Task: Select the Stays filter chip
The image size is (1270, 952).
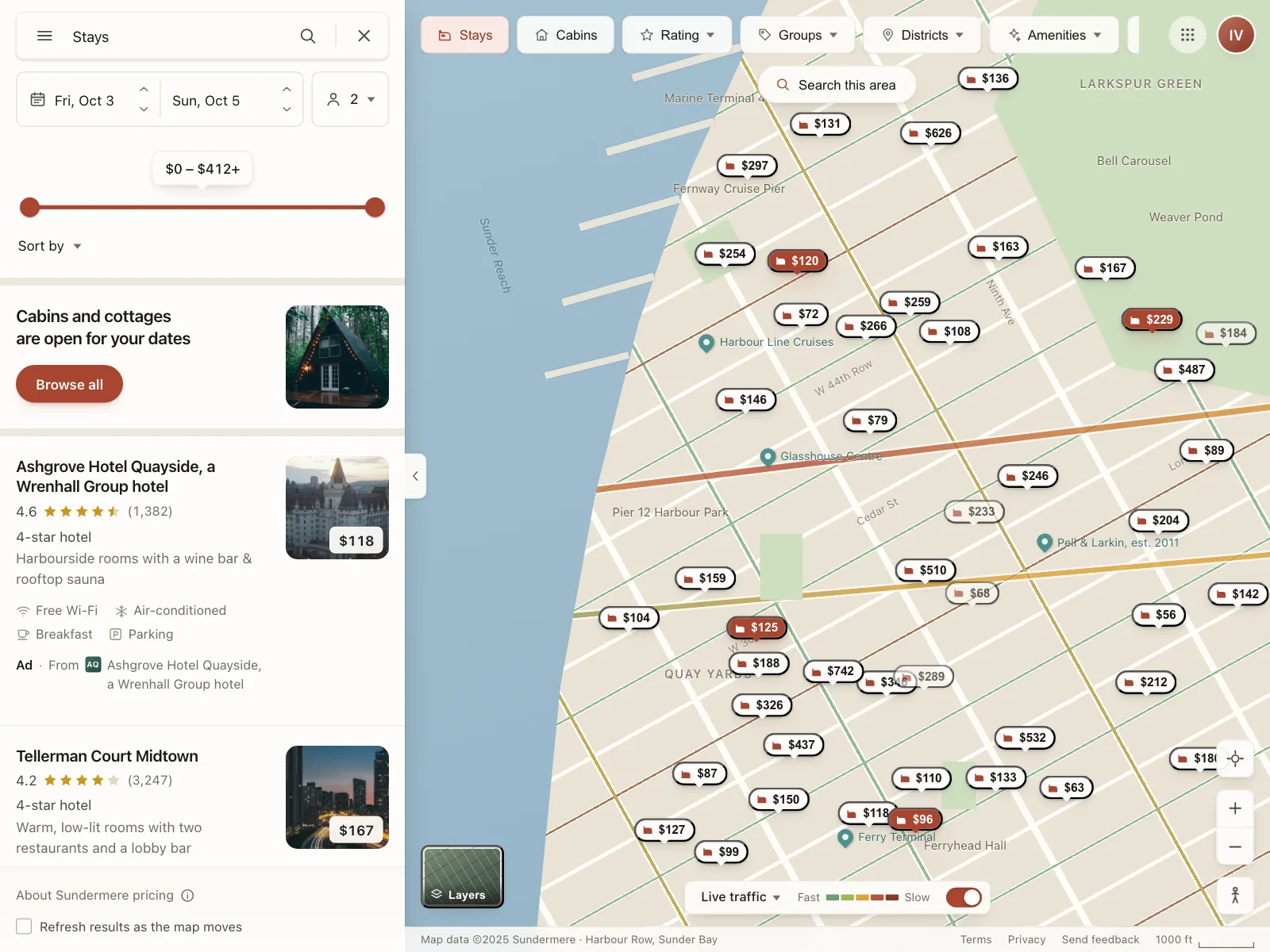Action: pos(465,35)
